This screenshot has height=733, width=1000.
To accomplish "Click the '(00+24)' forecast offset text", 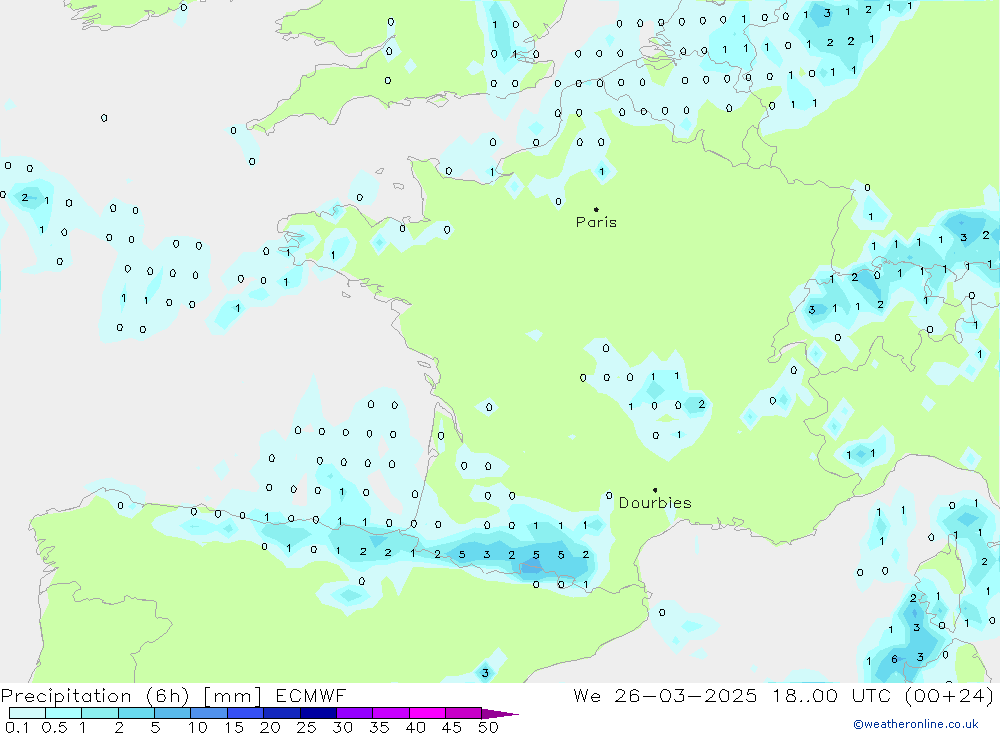I will click(x=949, y=696).
